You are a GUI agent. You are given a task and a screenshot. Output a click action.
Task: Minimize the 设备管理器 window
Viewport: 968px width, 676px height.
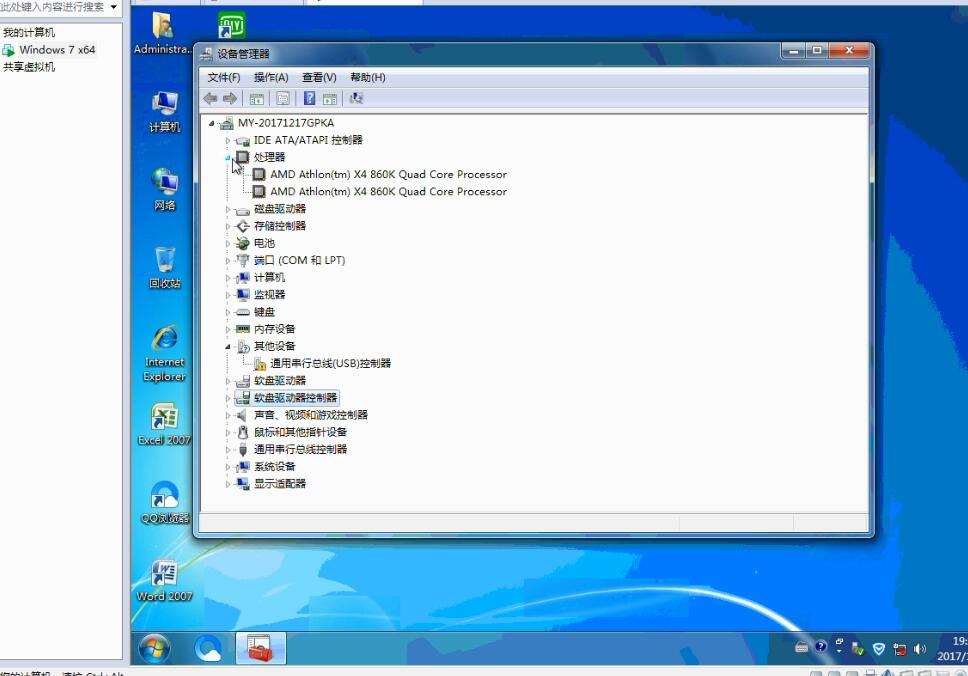(x=793, y=51)
